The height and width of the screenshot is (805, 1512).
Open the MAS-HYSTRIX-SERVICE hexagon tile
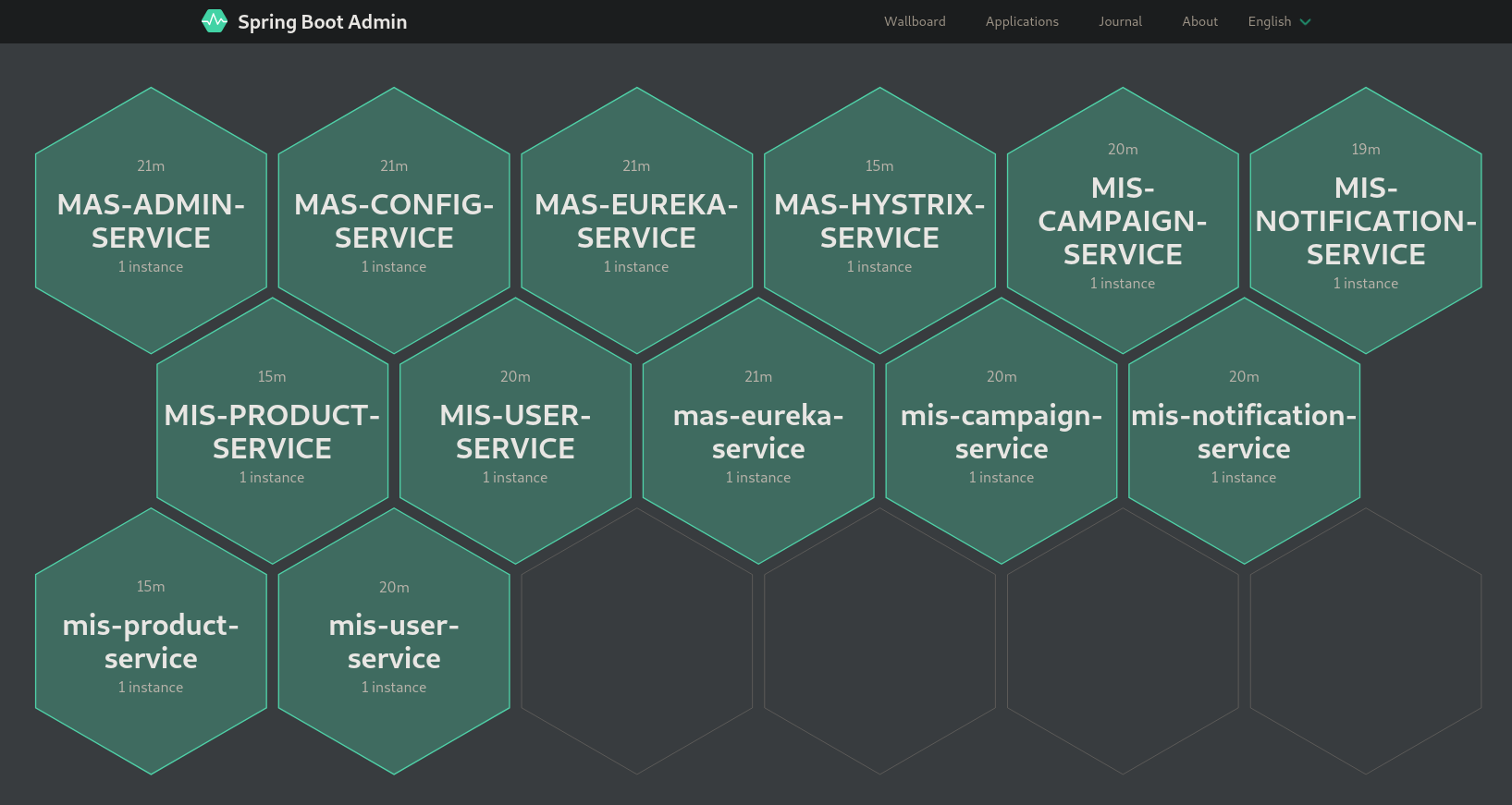tap(879, 220)
